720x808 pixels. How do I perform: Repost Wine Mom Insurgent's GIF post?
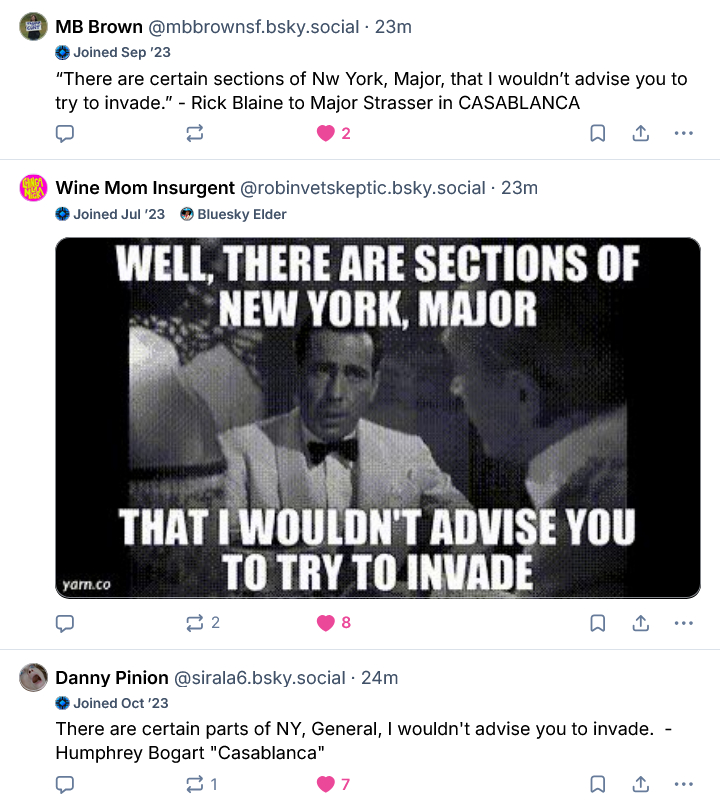[195, 623]
